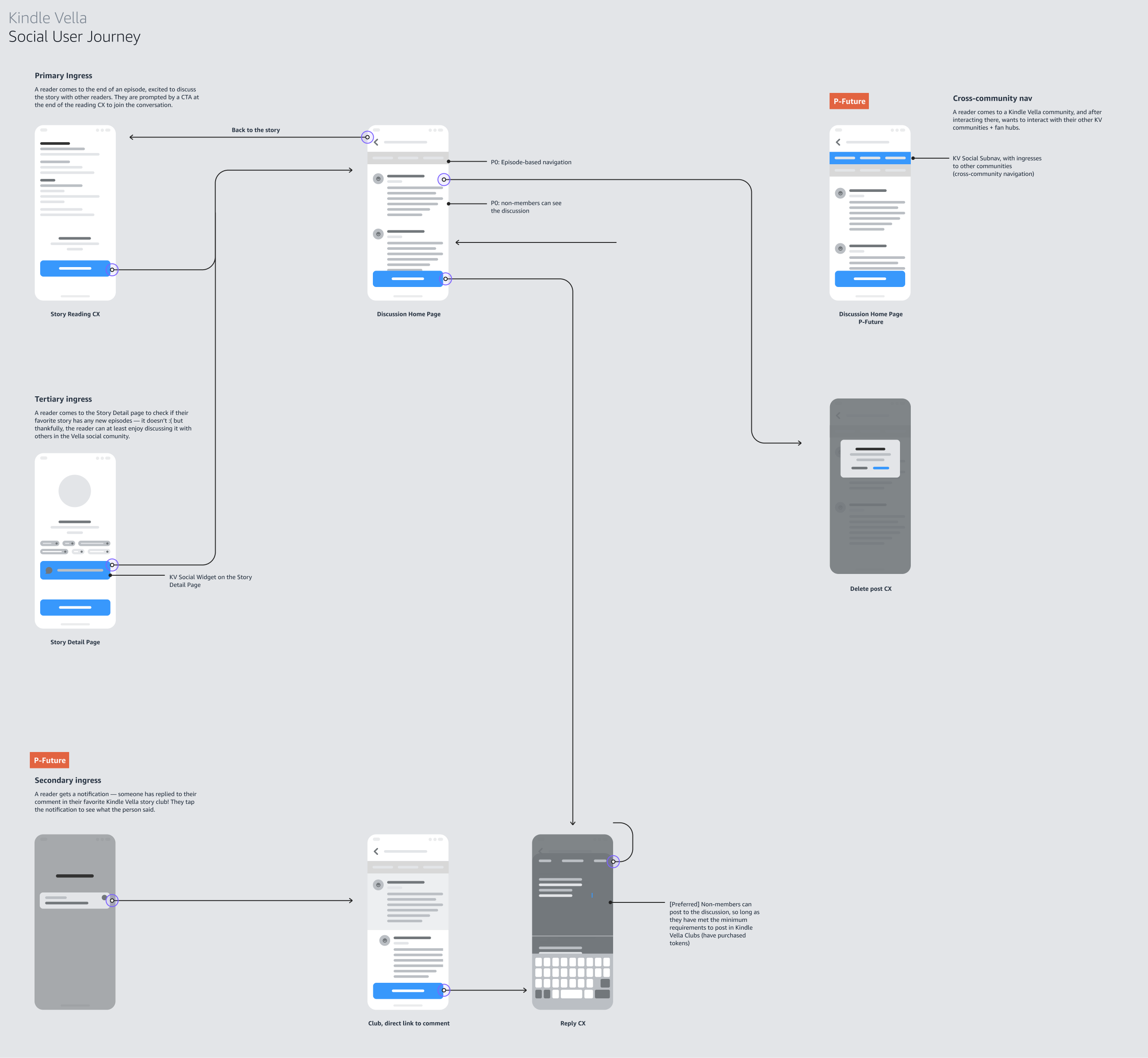The height and width of the screenshot is (1058, 1148).
Task: Click orange P-Future tag above Secondary ingress
Action: pos(49,760)
